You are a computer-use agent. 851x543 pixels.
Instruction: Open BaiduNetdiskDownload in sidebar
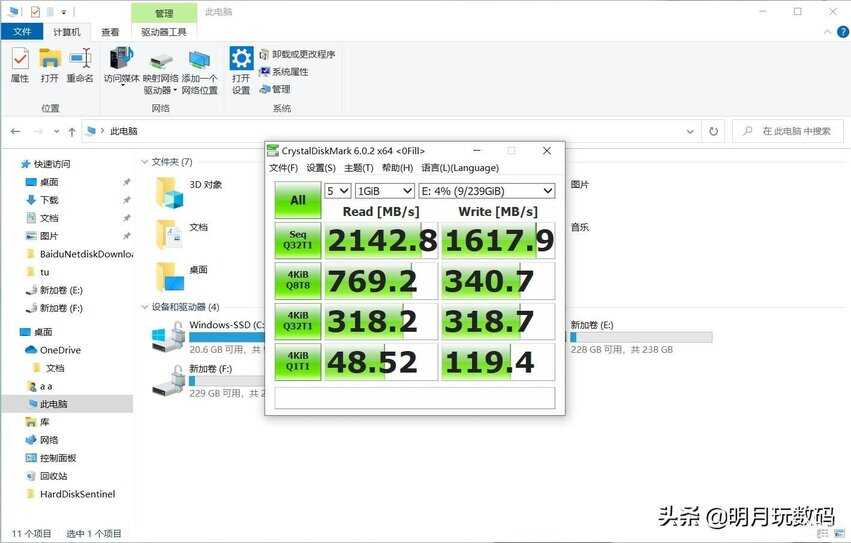pos(79,254)
